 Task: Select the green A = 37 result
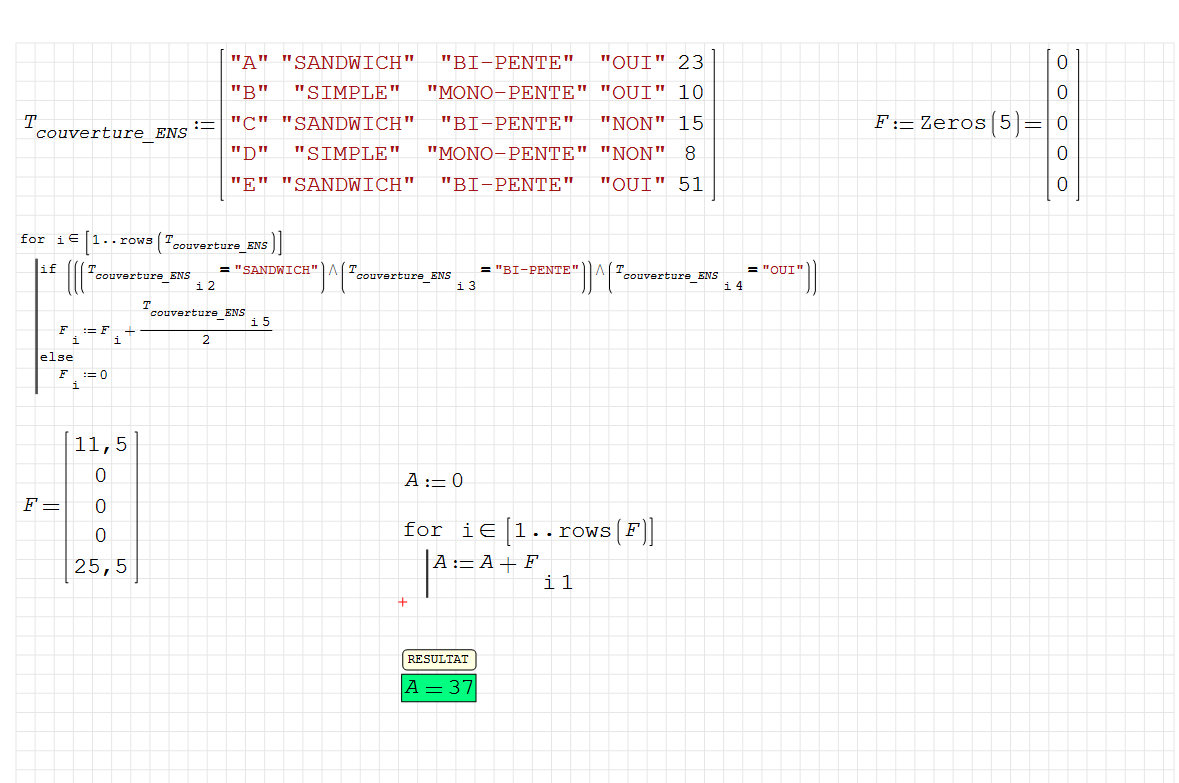(438, 688)
